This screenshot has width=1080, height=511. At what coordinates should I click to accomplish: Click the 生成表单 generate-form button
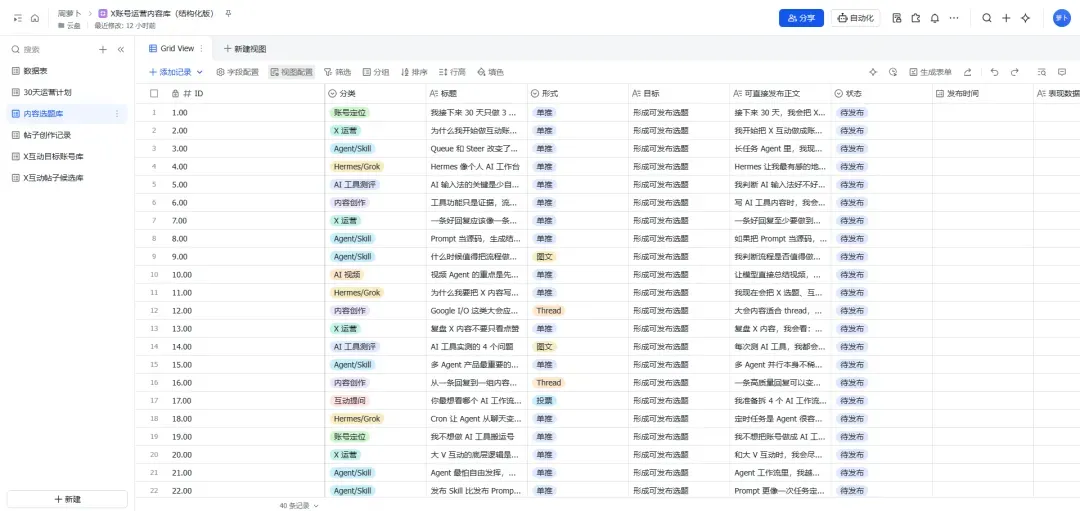tap(931, 72)
